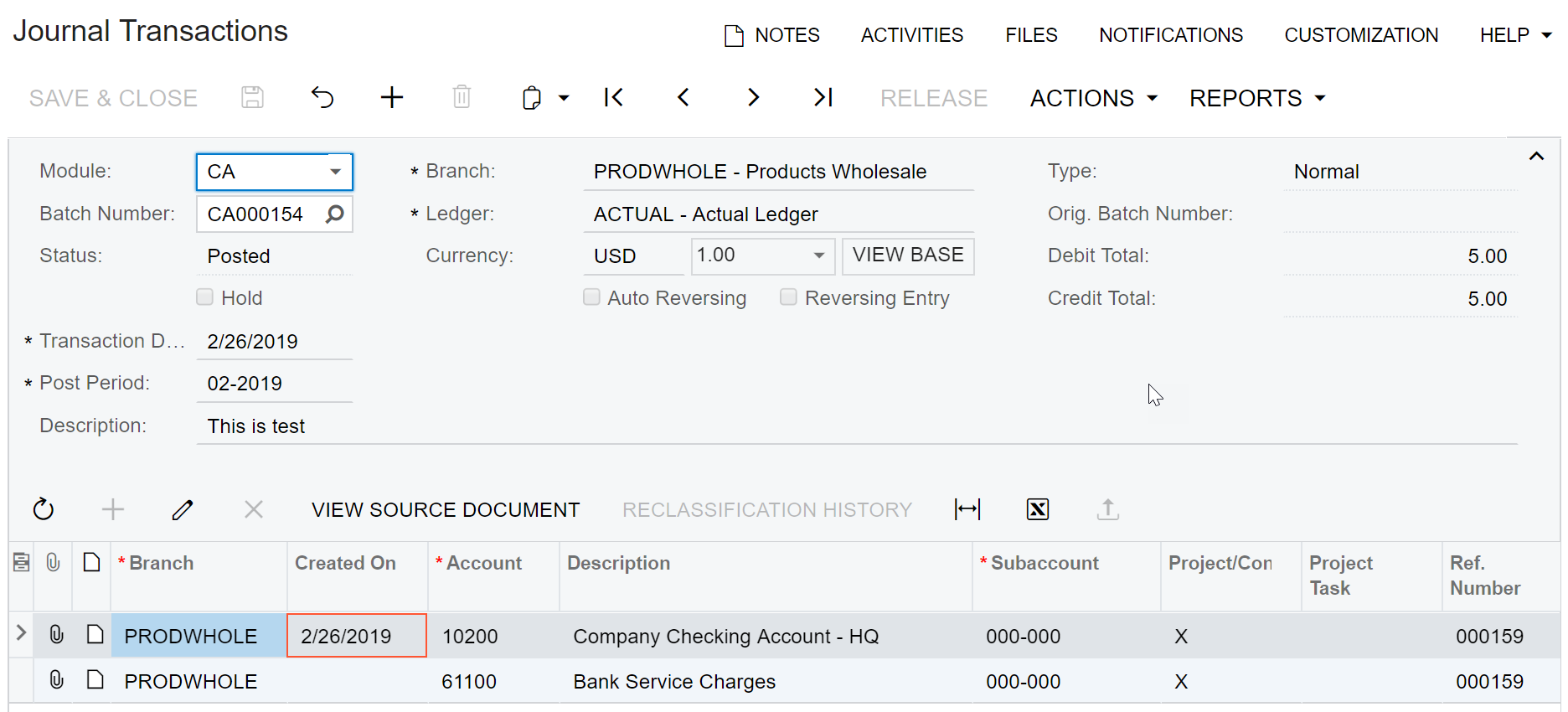Toggle the Hold checkbox

coord(205,297)
